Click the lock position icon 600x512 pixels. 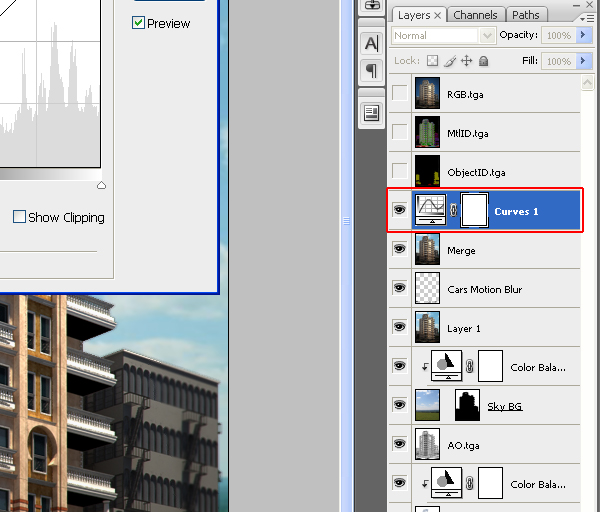click(x=466, y=61)
